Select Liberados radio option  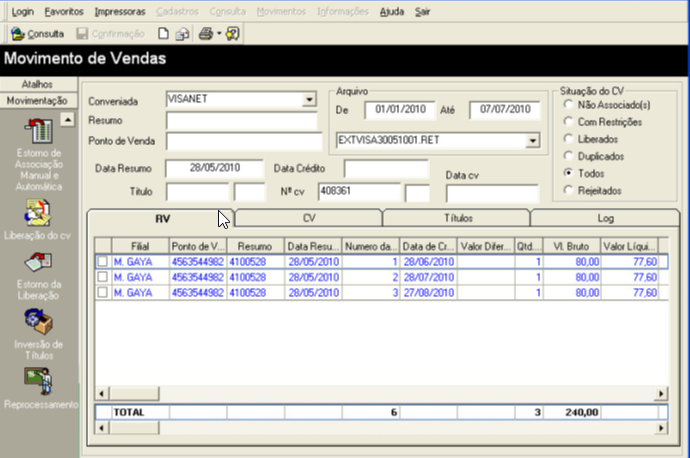point(568,139)
